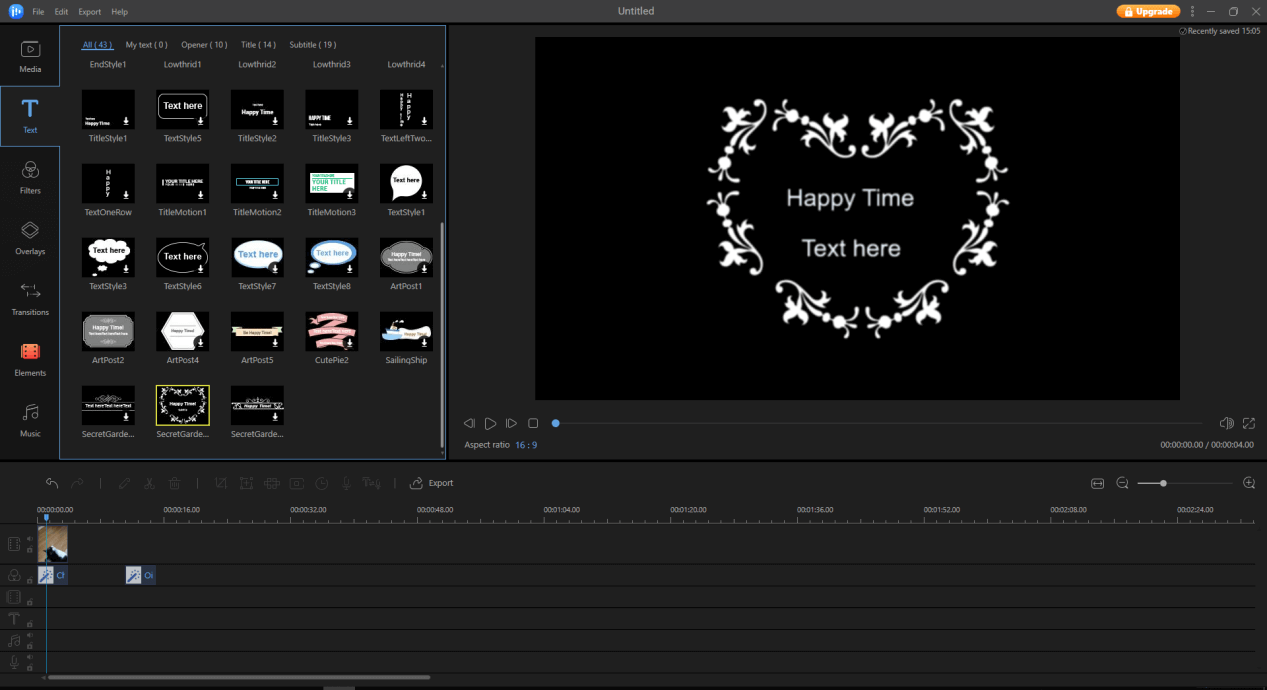
Task: Open the Music panel
Action: (30, 419)
